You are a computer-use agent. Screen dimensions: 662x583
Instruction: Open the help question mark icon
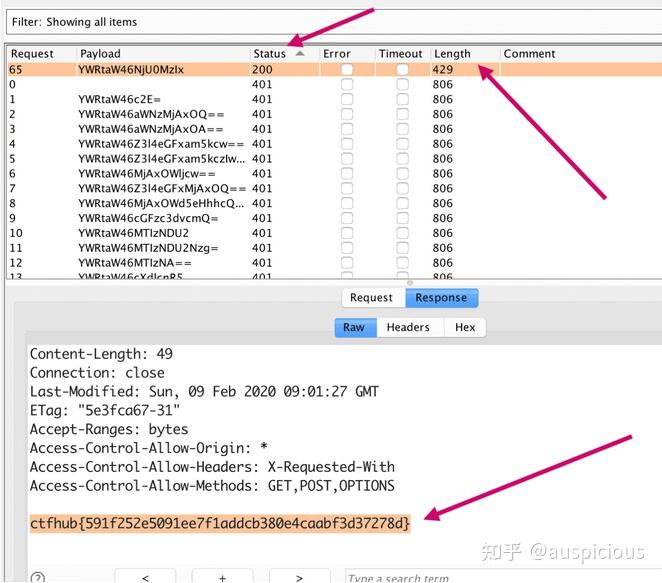point(38,578)
